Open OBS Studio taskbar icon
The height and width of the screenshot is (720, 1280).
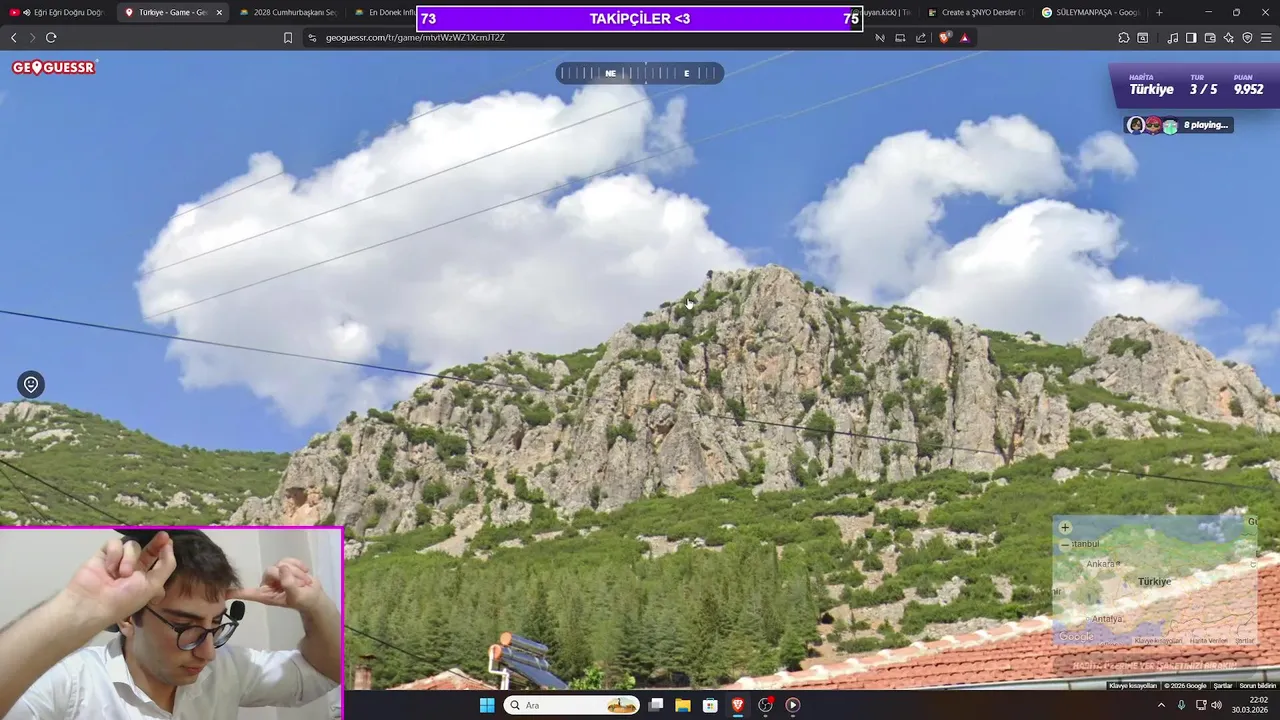(x=765, y=705)
